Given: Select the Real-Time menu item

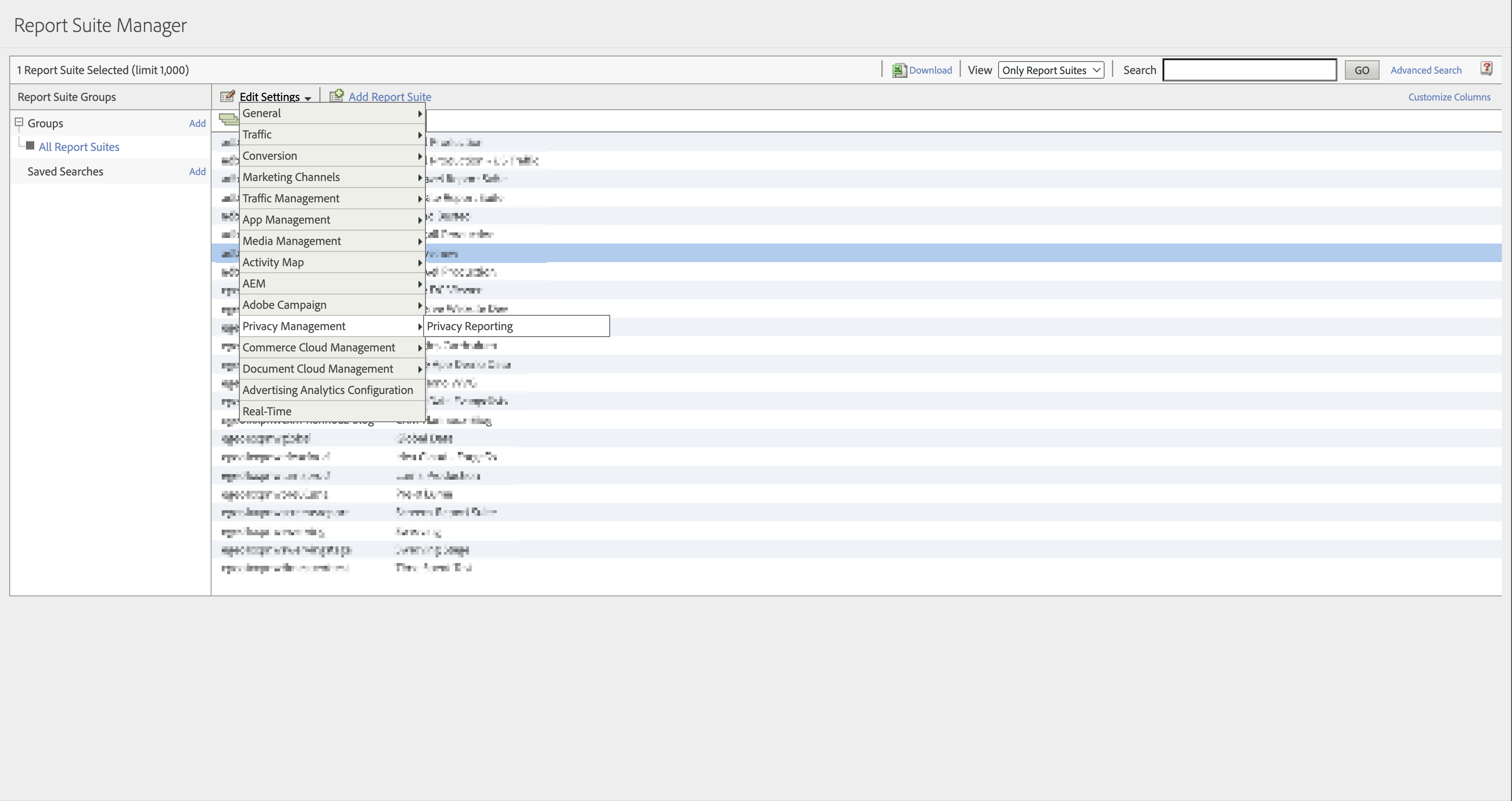Looking at the screenshot, I should point(267,411).
